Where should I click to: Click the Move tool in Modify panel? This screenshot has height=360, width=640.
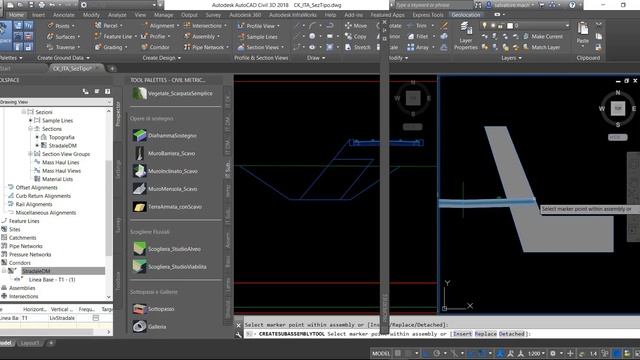[356, 25]
